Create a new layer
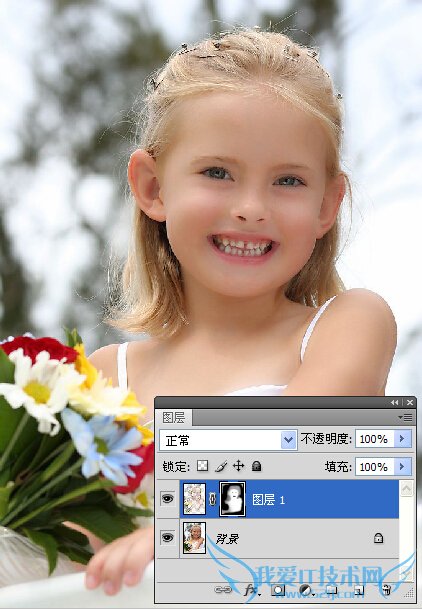 [x=359, y=590]
